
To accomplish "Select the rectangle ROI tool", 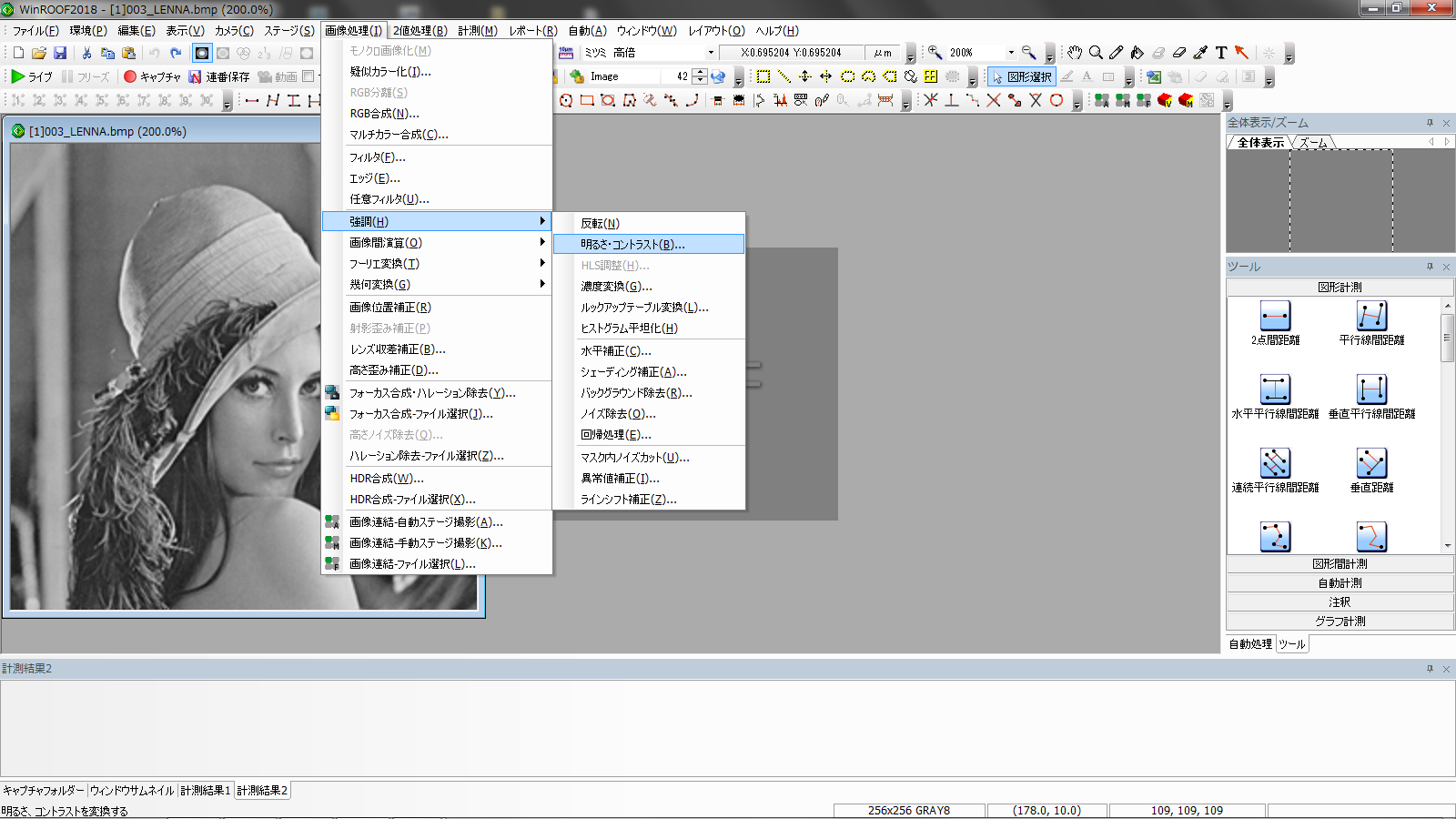I will pyautogui.click(x=763, y=76).
